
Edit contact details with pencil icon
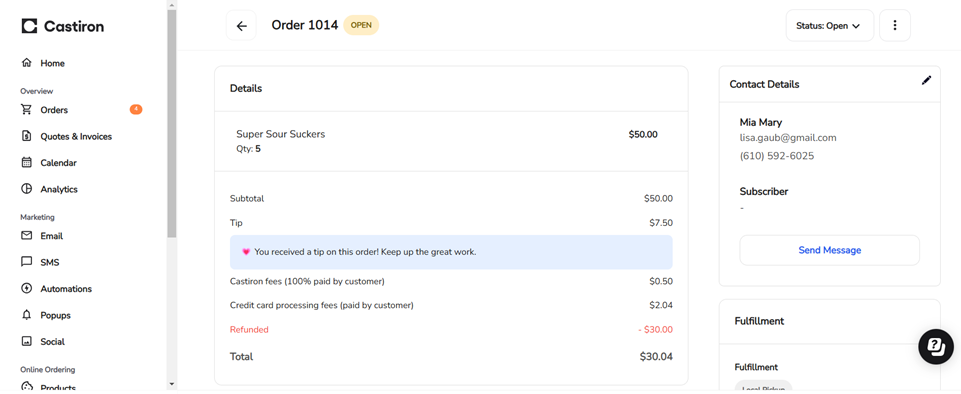tap(926, 80)
